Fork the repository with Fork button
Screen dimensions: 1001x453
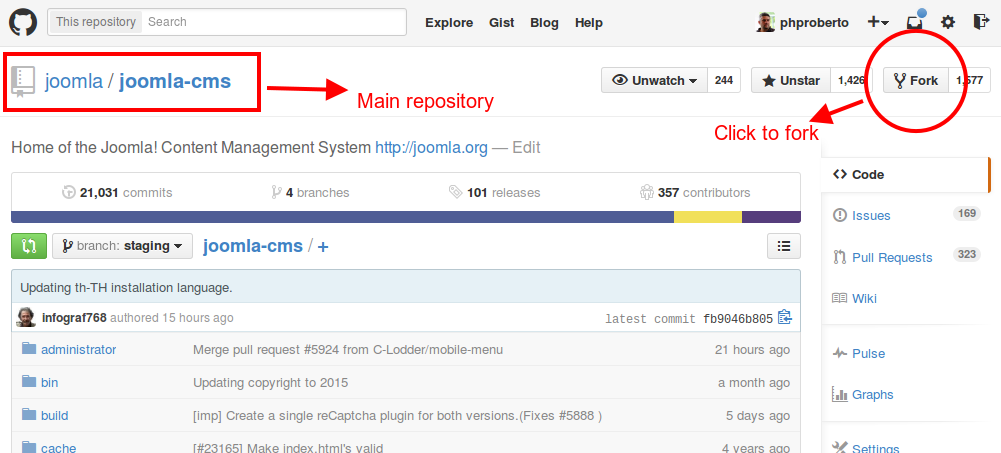(x=915, y=80)
